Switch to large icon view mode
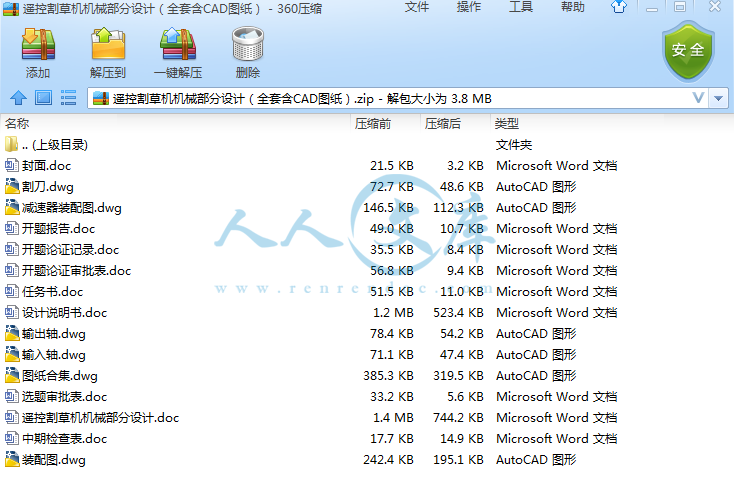 tap(44, 98)
